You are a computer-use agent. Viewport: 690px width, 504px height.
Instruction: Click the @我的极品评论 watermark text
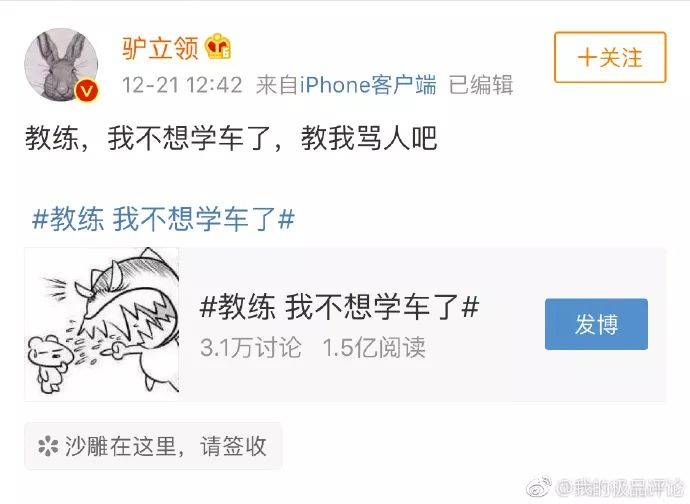tap(620, 488)
